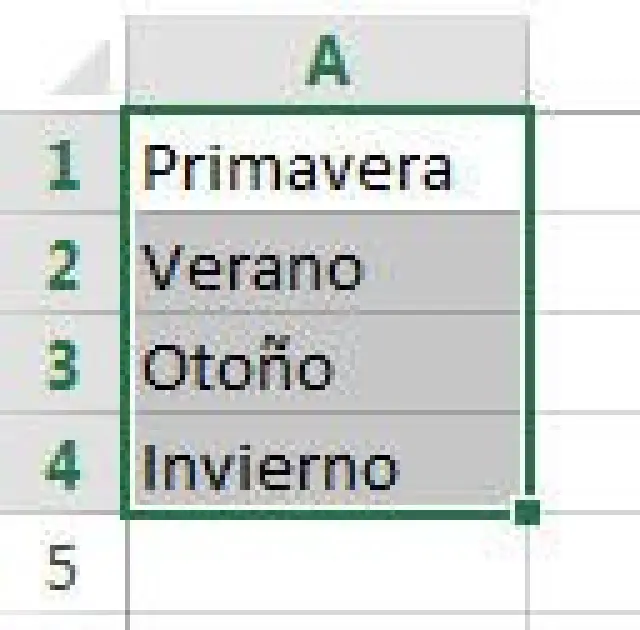
Task: Click the green fill handle square
Action: 526,513
